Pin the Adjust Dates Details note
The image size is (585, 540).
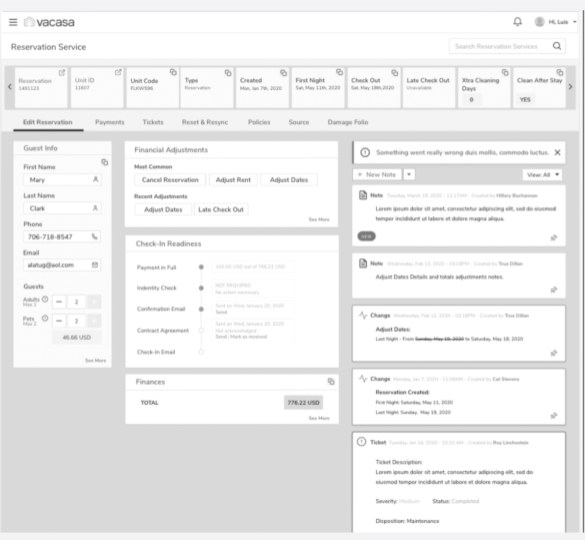[554, 290]
